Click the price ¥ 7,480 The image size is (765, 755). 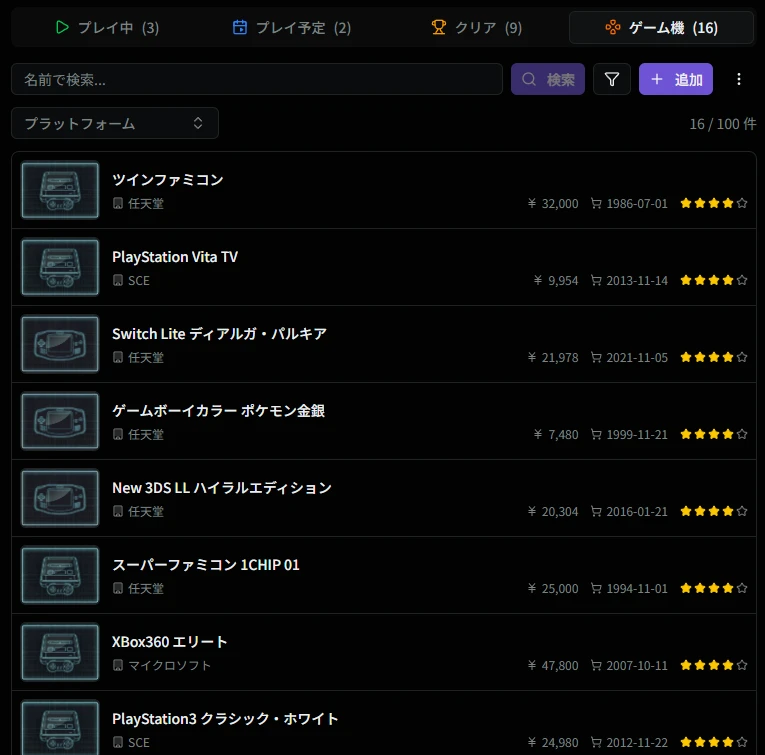(556, 435)
